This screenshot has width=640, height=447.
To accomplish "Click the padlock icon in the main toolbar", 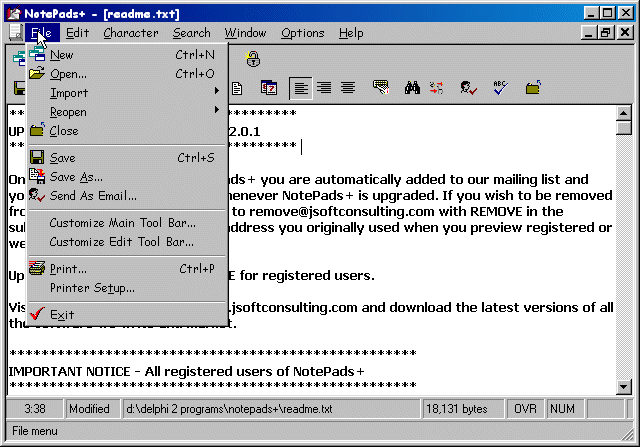I will tap(253, 59).
